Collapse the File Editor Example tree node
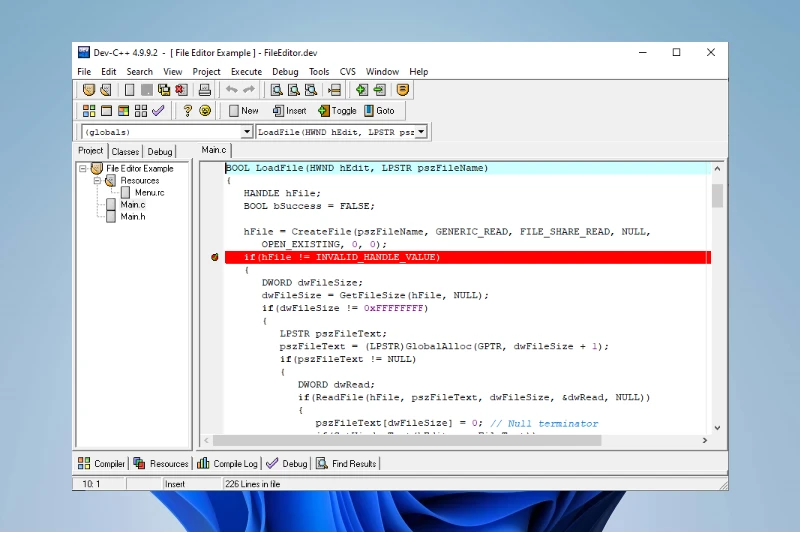This screenshot has width=800, height=533. [83, 168]
